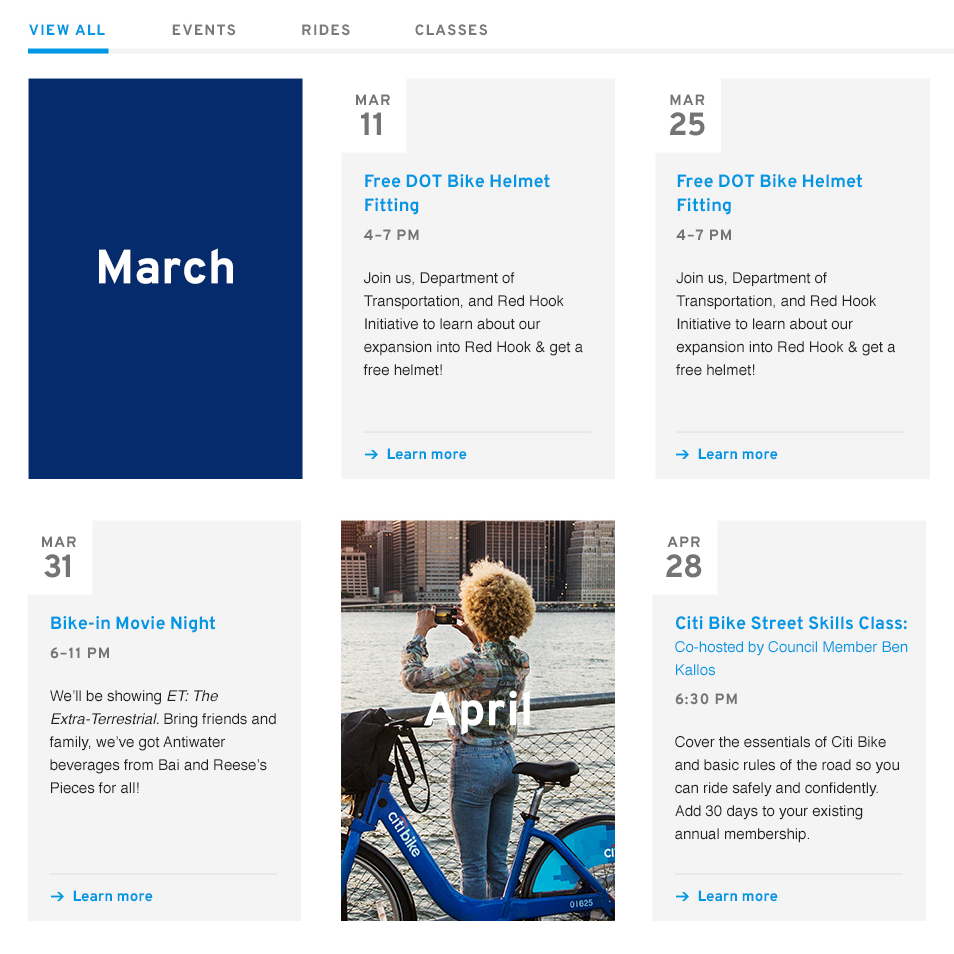This screenshot has width=954, height=954.
Task: Open the Events tab
Action: coord(204,30)
